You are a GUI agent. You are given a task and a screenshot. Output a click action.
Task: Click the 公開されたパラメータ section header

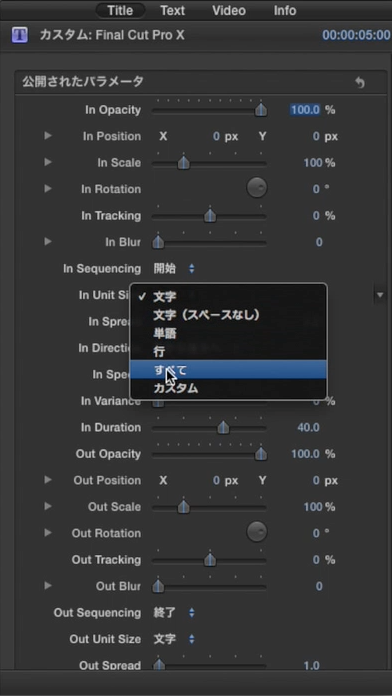pos(83,82)
